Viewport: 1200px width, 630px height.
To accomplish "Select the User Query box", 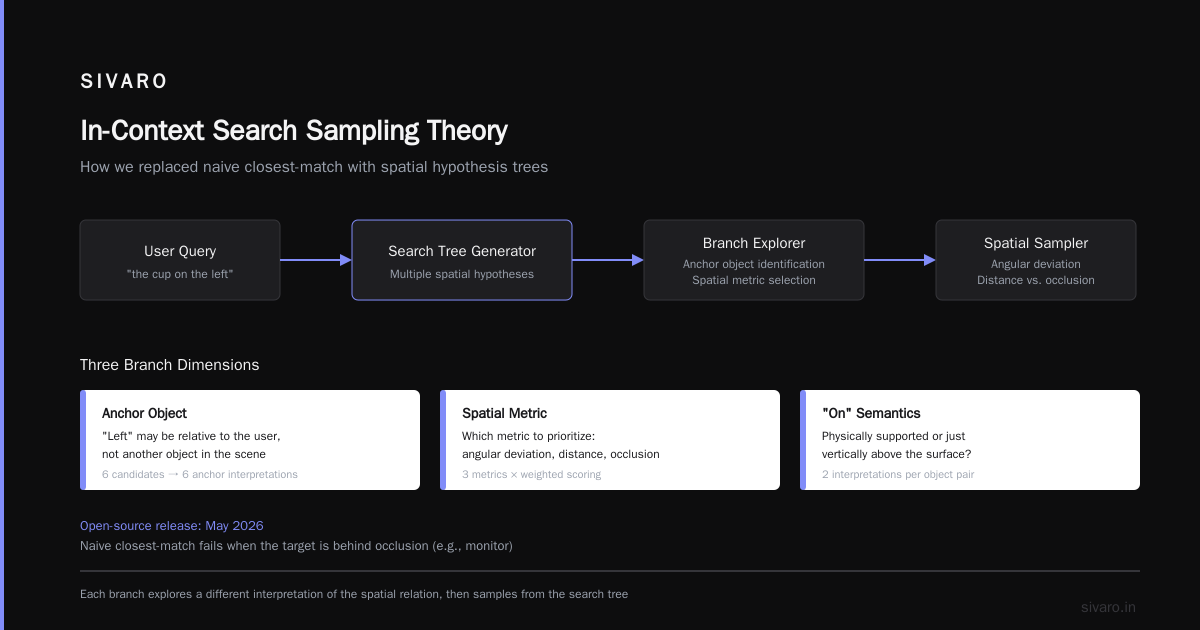I will coord(180,260).
